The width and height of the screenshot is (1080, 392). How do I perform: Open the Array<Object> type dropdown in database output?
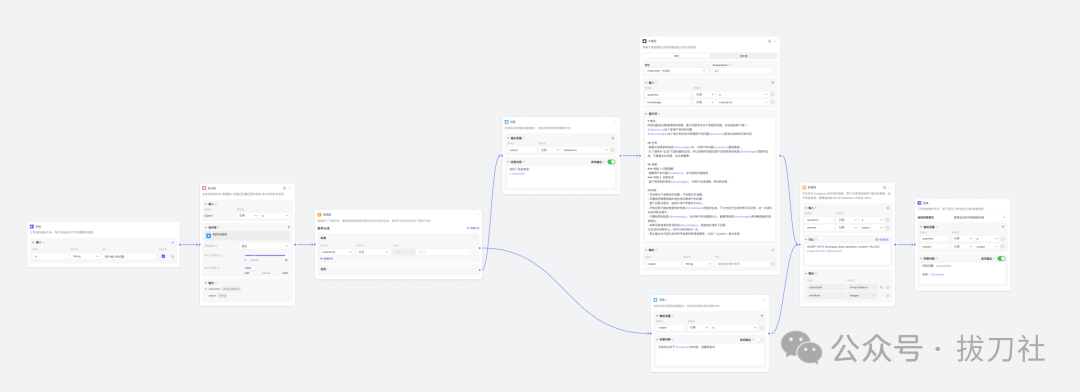pyautogui.click(x=862, y=287)
